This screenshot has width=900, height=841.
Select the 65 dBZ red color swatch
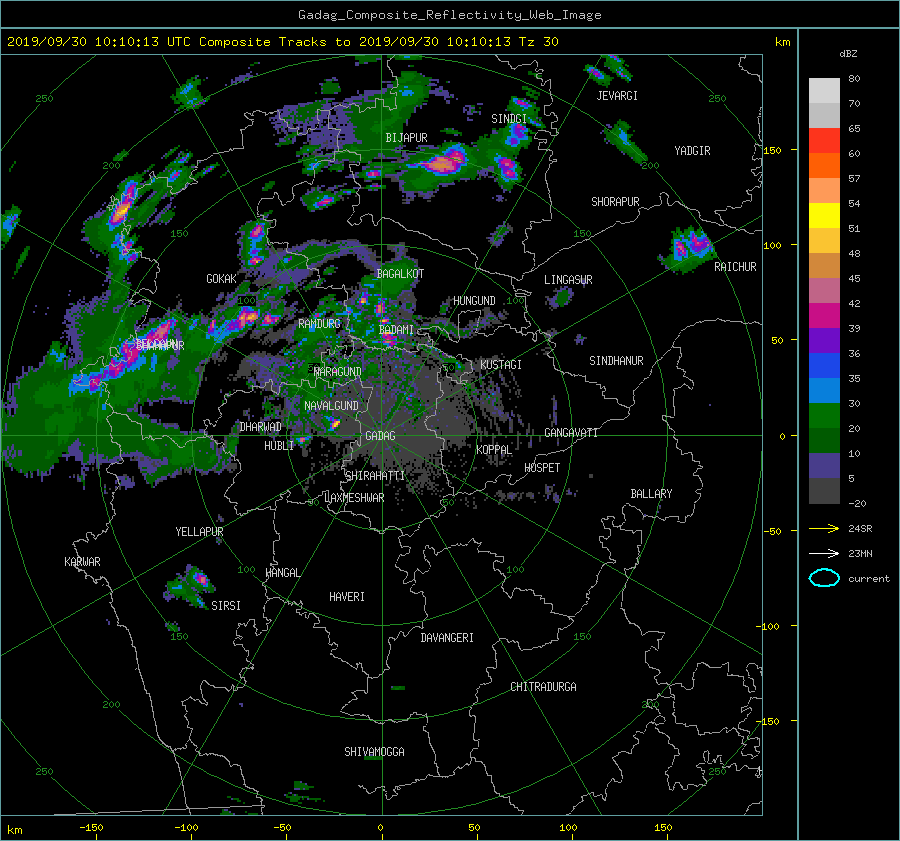coord(824,140)
